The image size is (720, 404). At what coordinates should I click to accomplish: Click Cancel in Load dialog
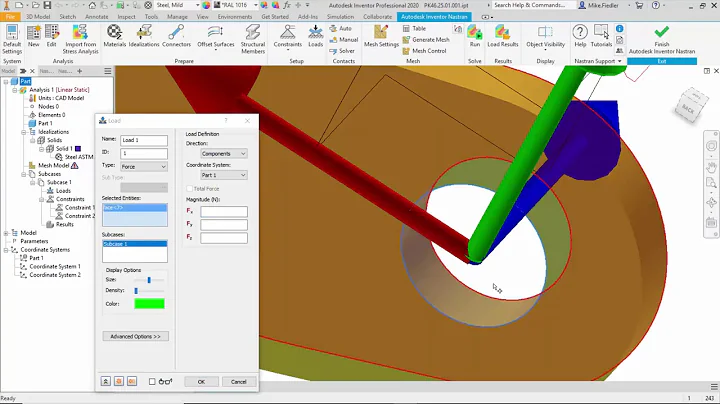(239, 382)
